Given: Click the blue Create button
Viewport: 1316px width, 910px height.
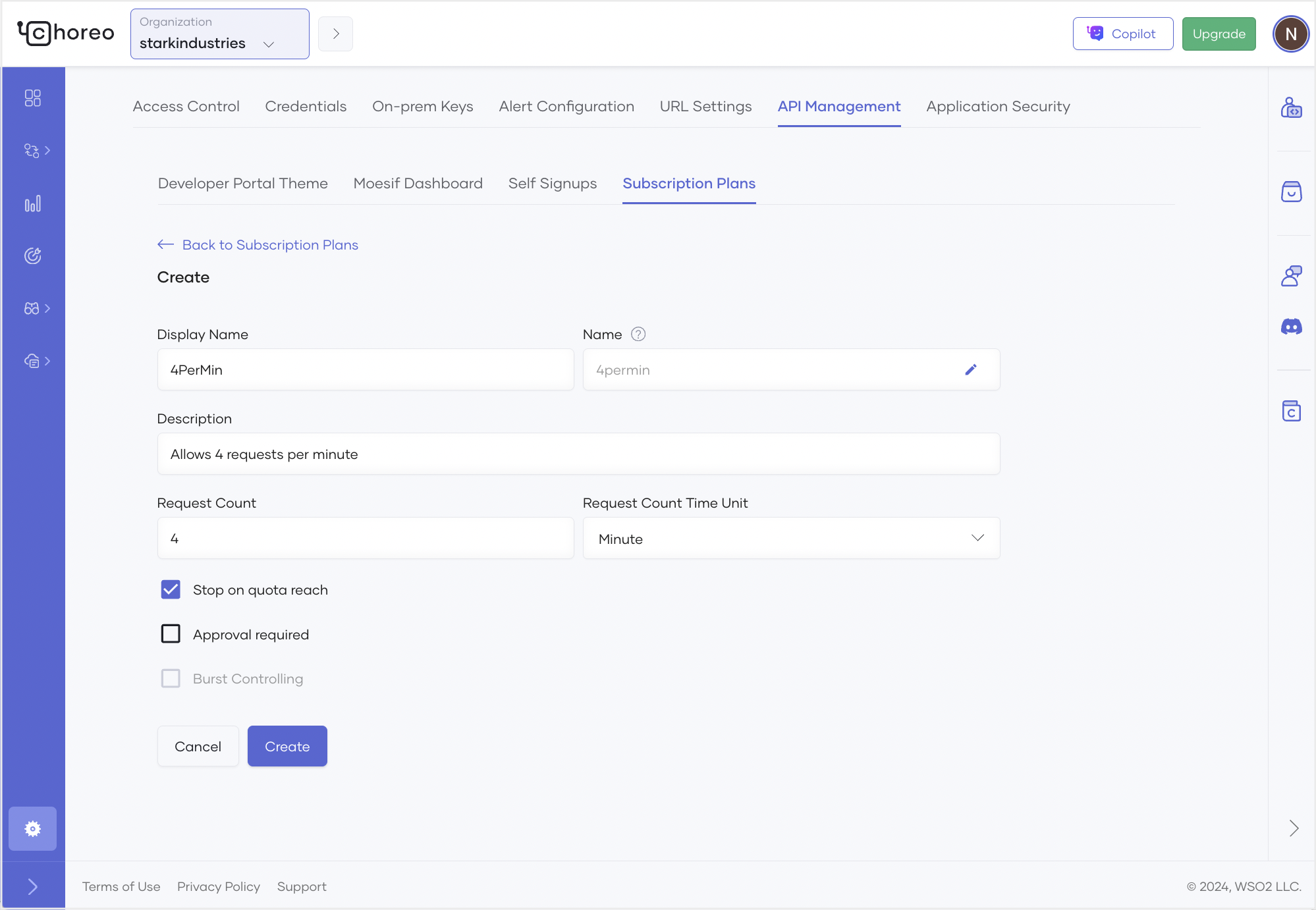Looking at the screenshot, I should point(287,746).
